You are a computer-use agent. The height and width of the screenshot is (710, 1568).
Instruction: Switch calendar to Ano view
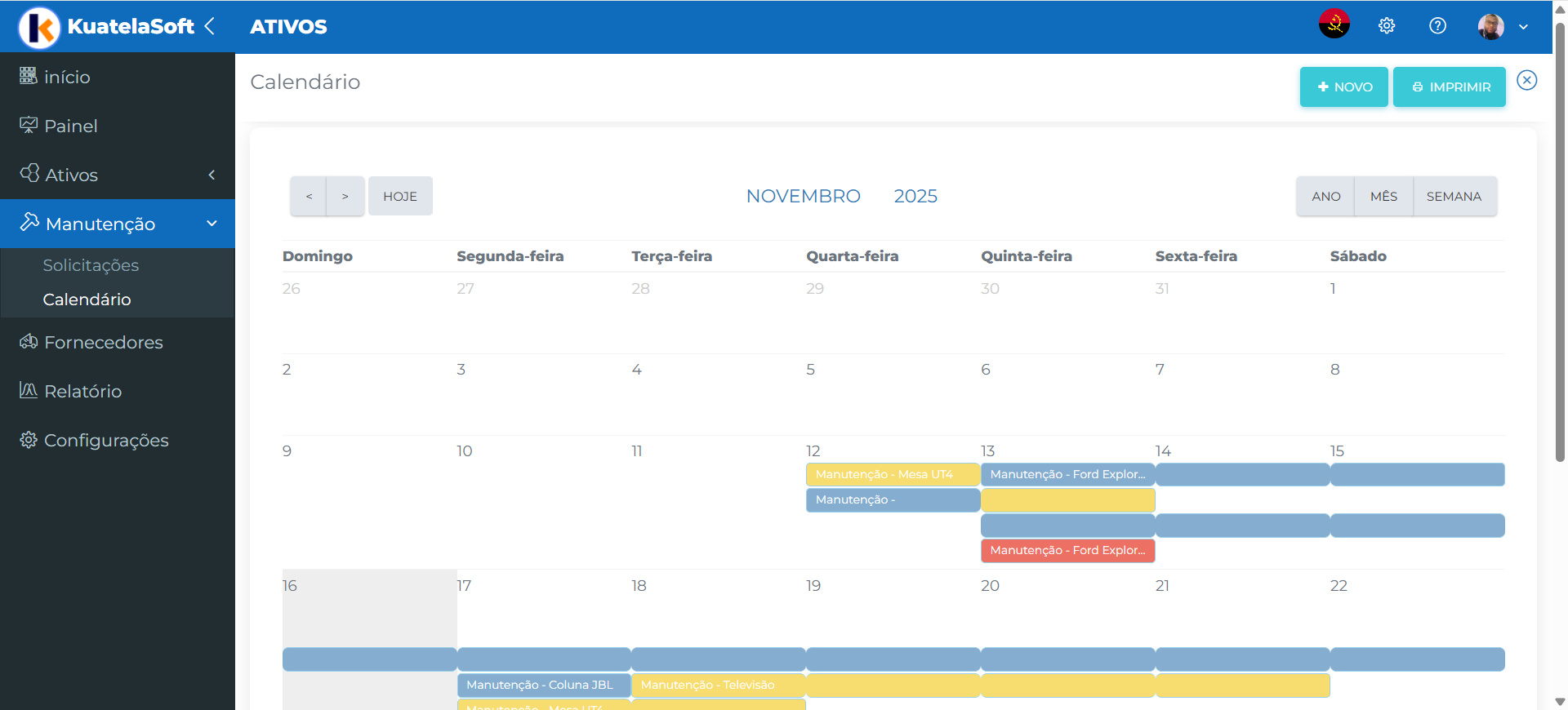point(1325,196)
